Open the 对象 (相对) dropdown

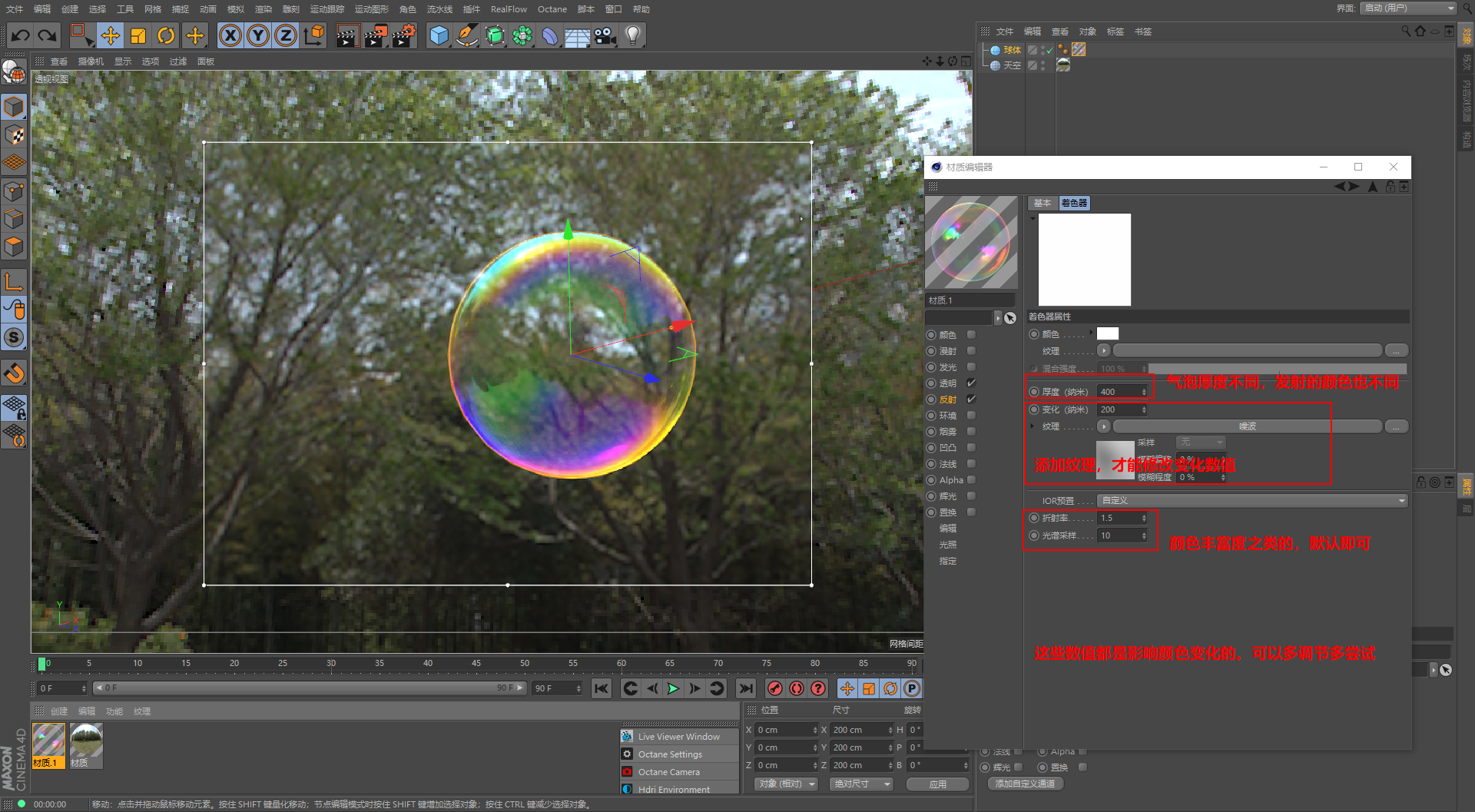click(x=786, y=784)
